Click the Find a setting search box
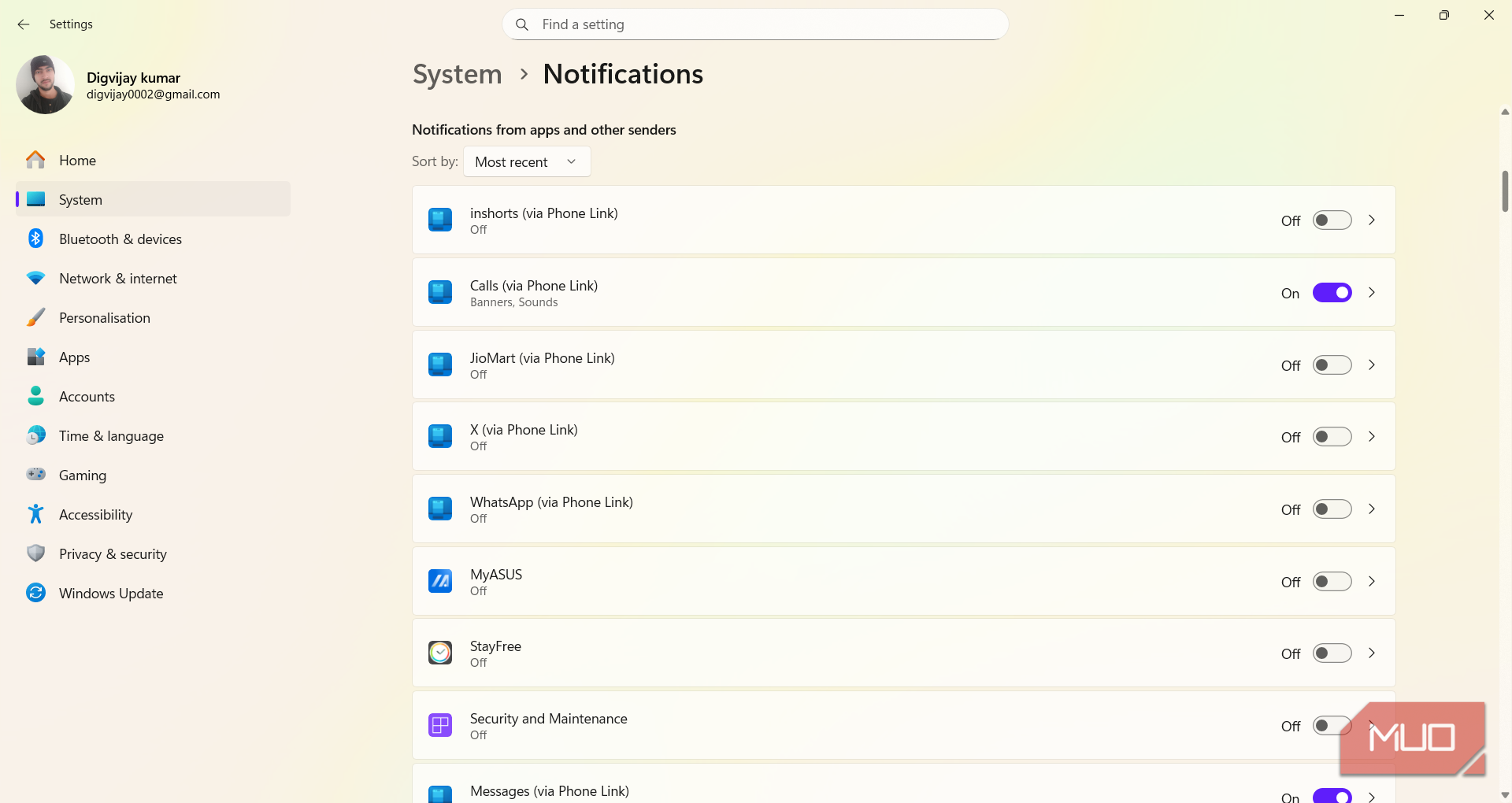Screen dimensions: 1512x803 755,24
